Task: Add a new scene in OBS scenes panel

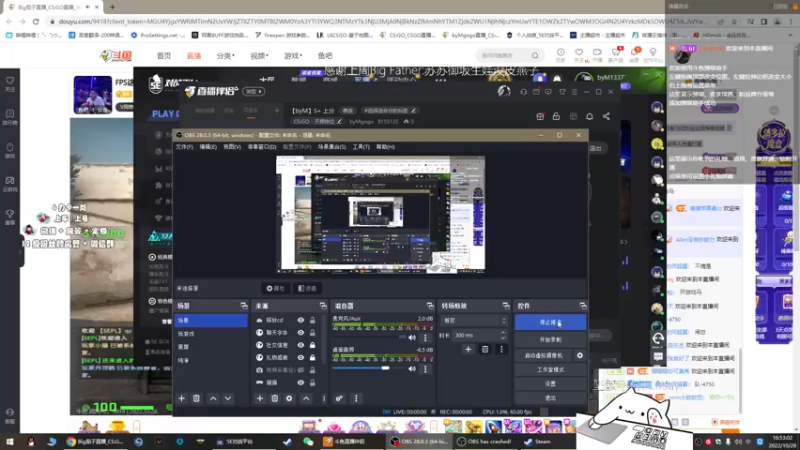Action: [182, 398]
